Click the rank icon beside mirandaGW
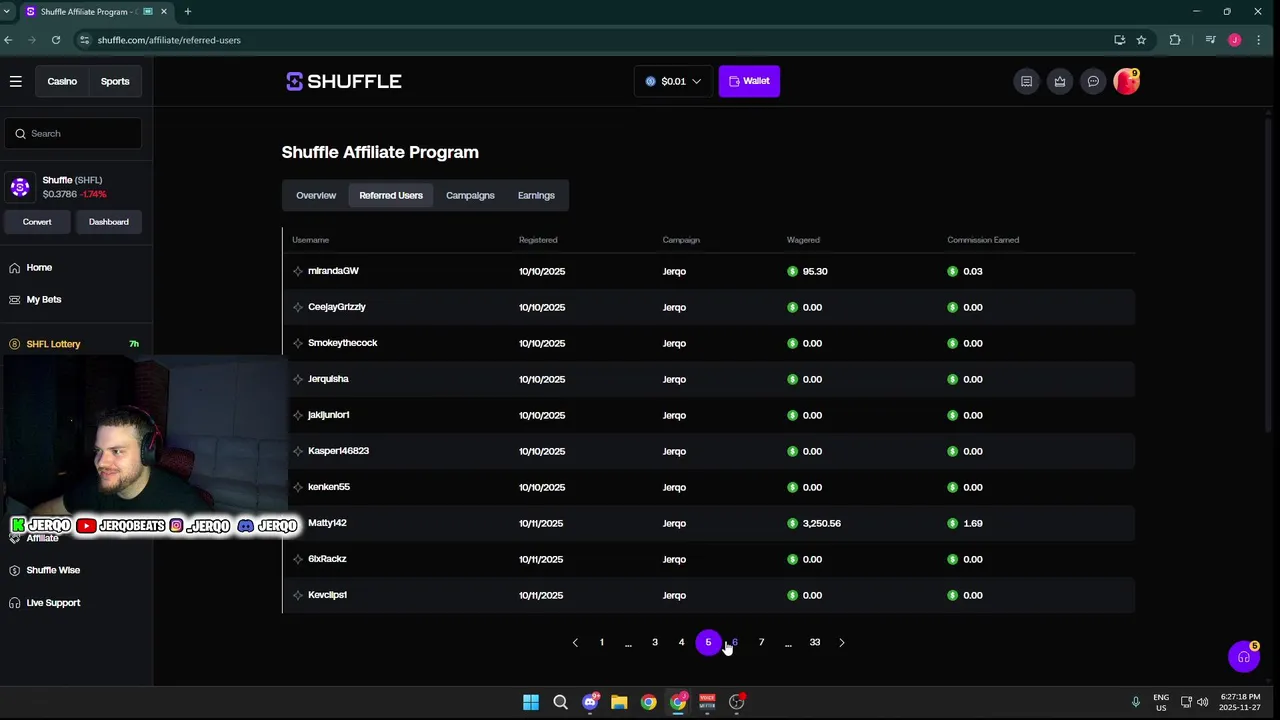The width and height of the screenshot is (1280, 720). [298, 271]
